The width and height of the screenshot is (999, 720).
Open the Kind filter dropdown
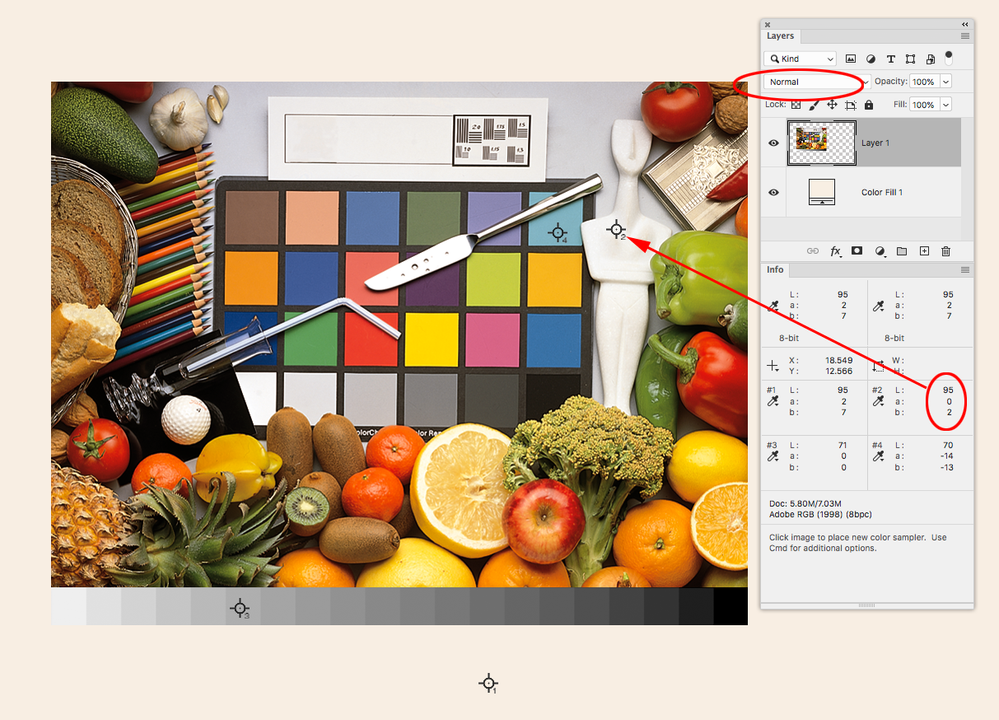click(800, 59)
